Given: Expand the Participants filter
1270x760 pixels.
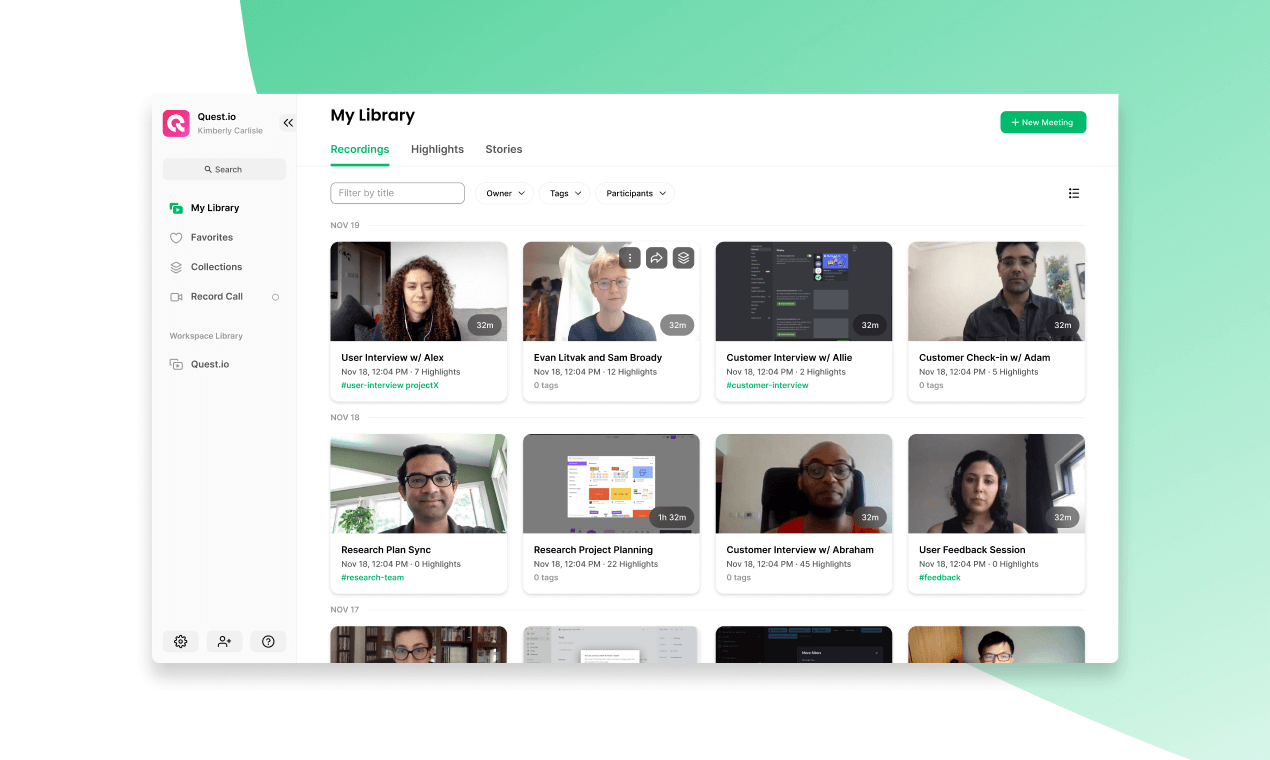Looking at the screenshot, I should click(634, 193).
